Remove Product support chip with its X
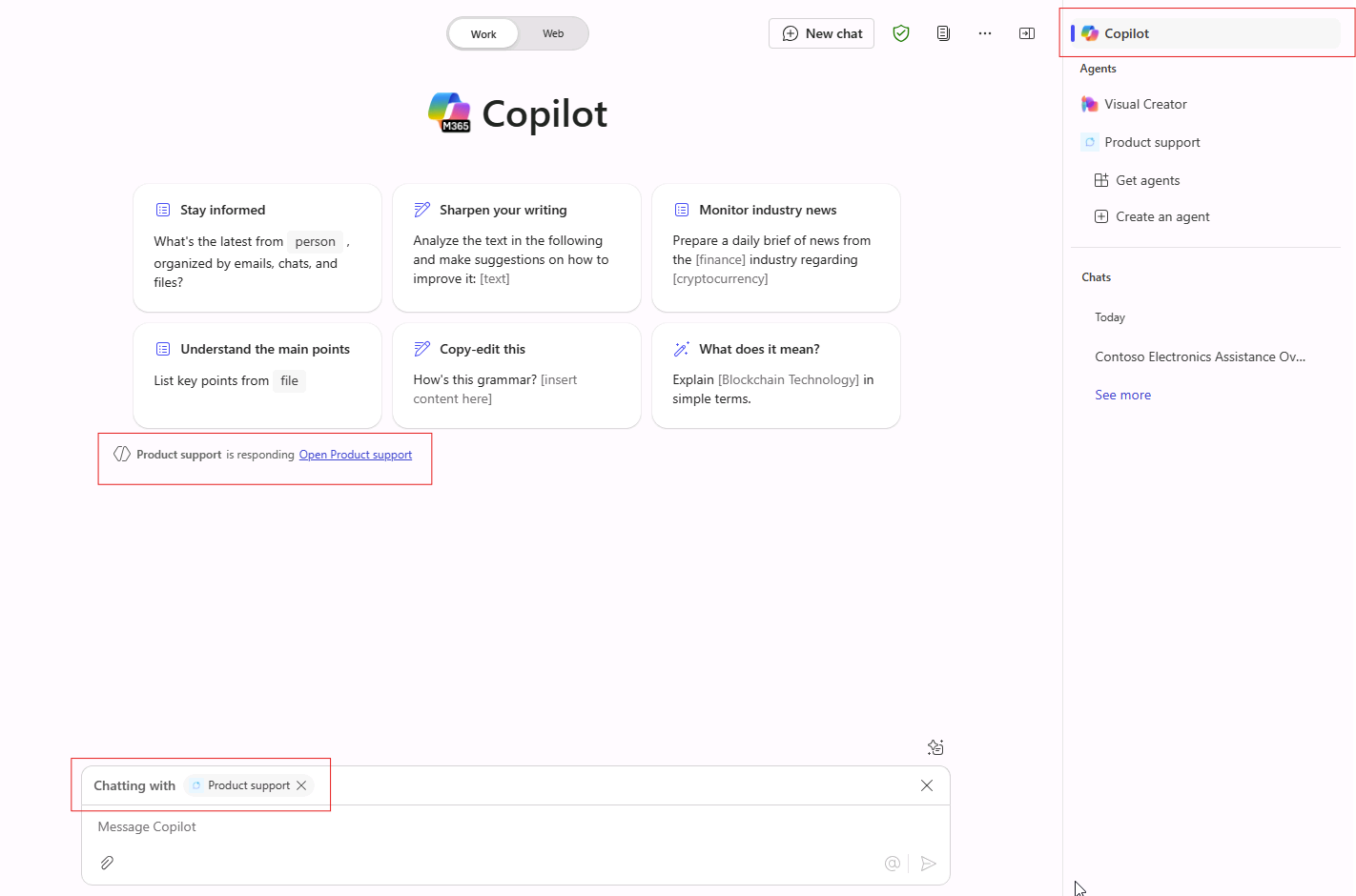Viewport: 1356px width, 896px height. pos(301,785)
